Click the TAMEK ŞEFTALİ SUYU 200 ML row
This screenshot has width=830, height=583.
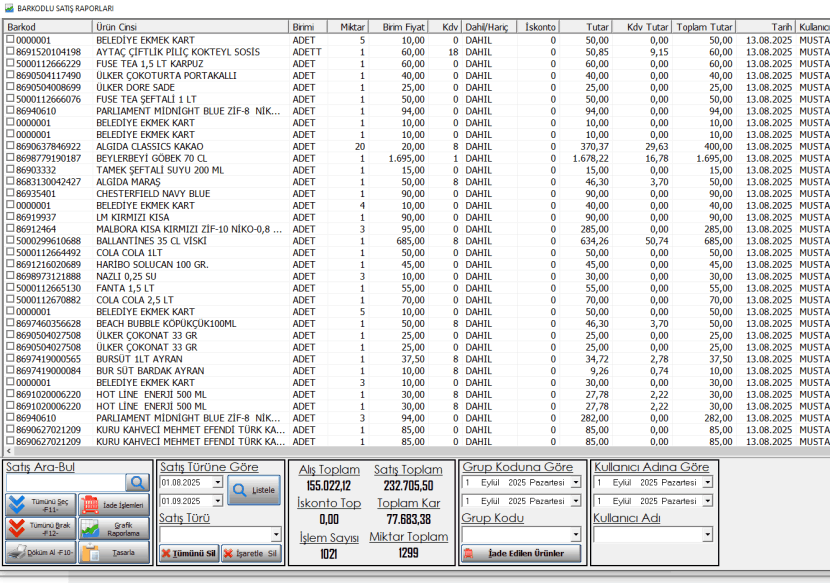[416, 170]
